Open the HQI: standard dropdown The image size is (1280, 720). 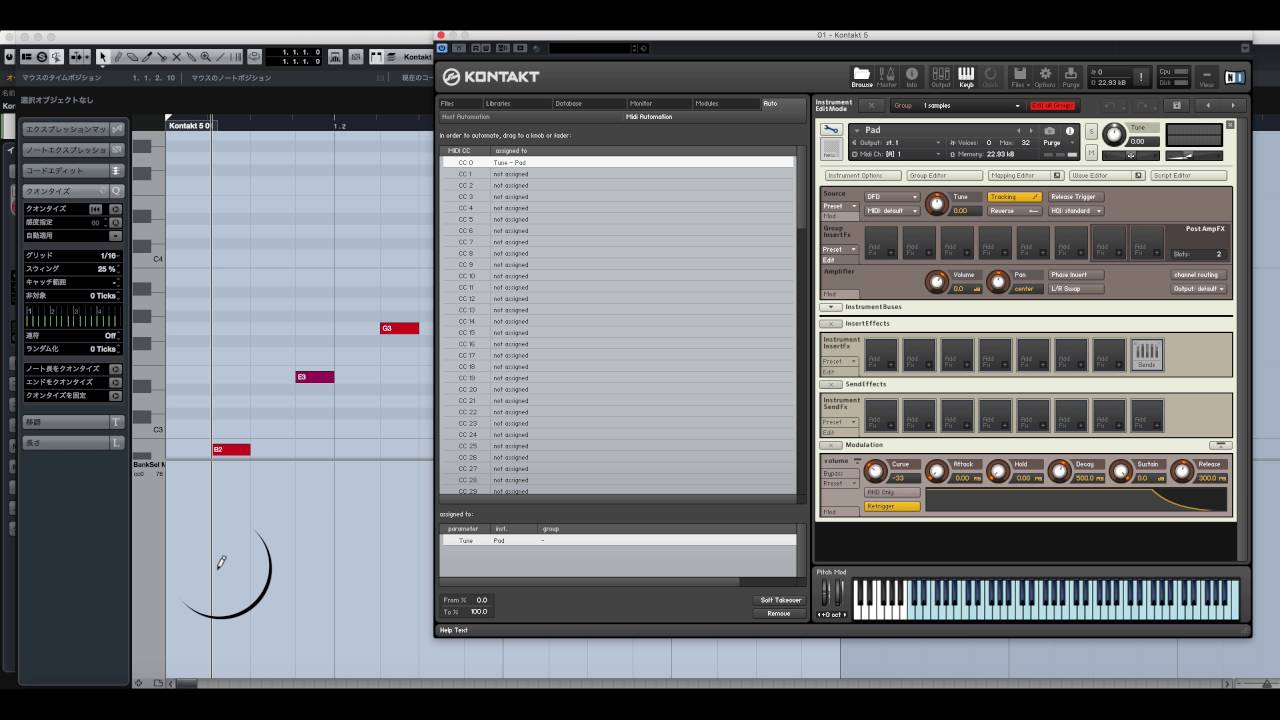pyautogui.click(x=1075, y=211)
